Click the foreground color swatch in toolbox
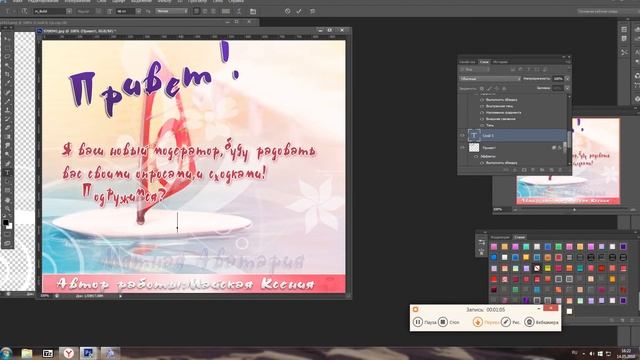The height and width of the screenshot is (360, 640). 5,222
